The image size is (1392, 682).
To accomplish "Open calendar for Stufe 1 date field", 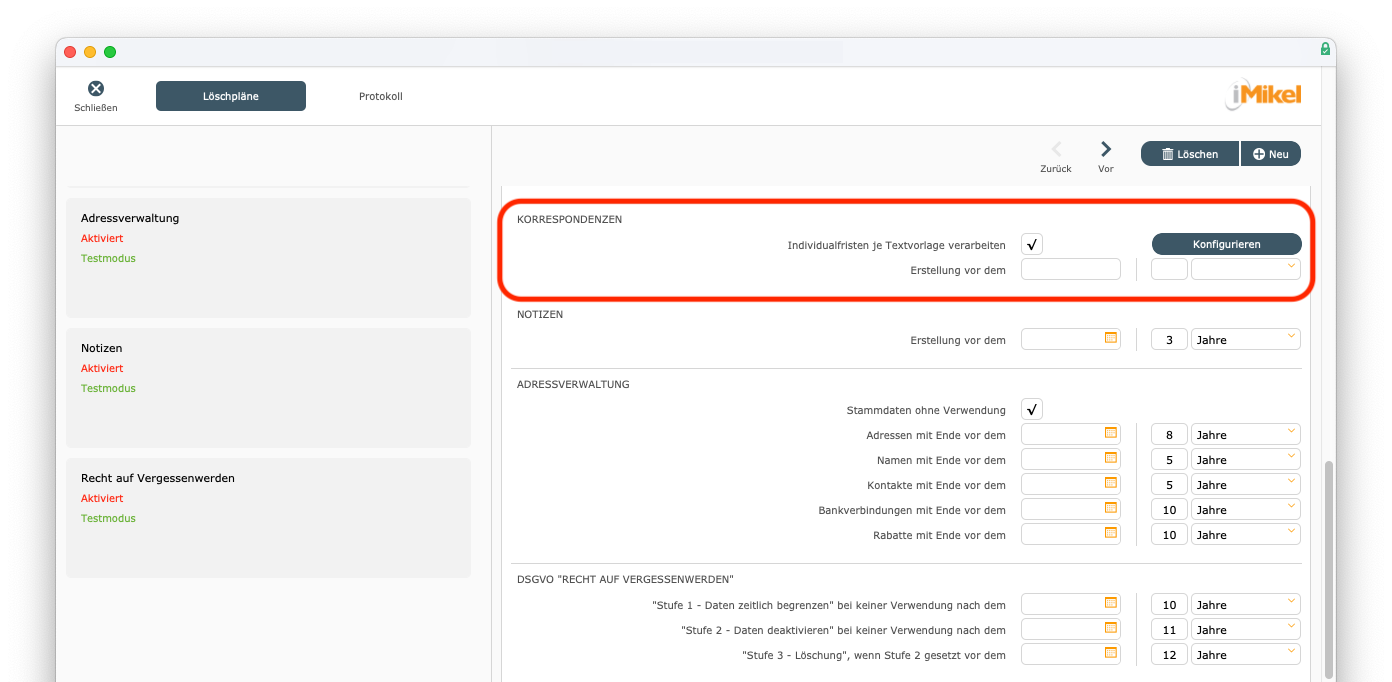I will point(1110,604).
